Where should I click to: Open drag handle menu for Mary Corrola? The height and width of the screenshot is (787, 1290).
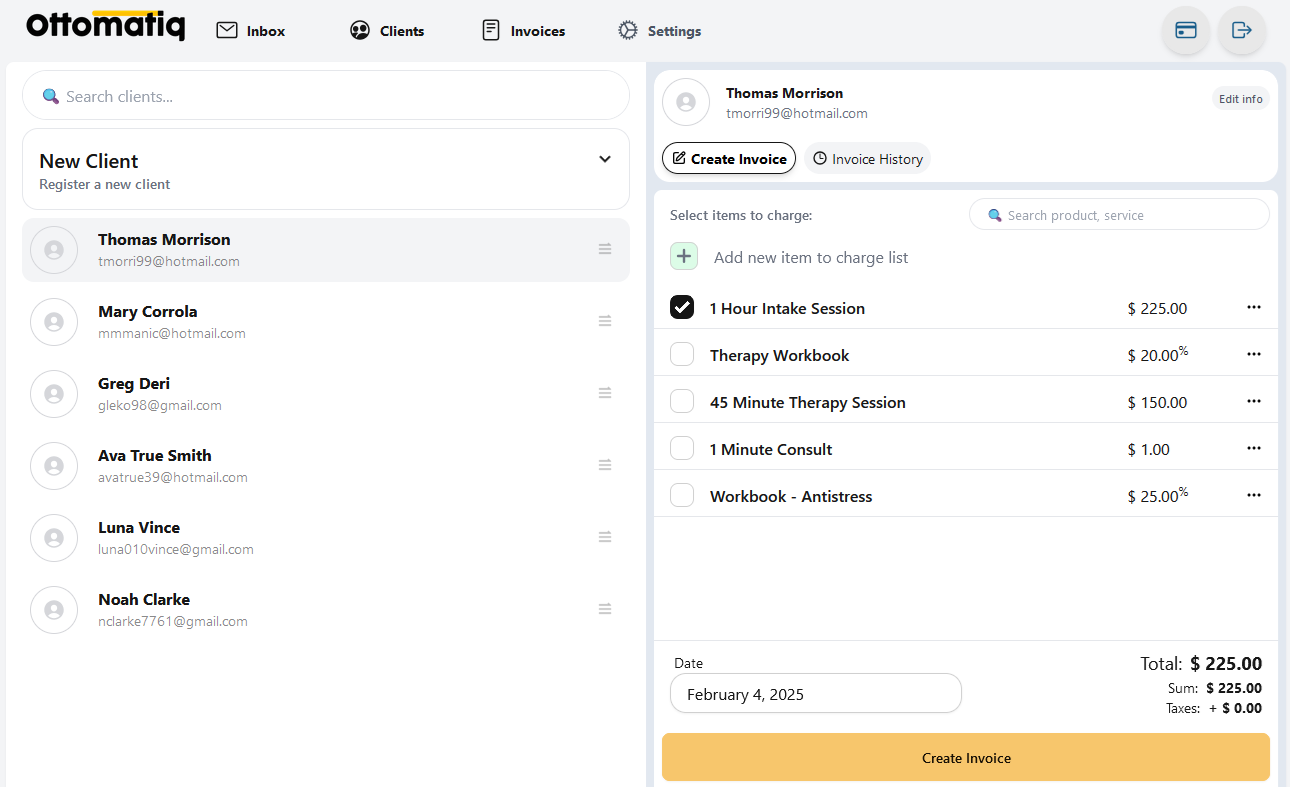605,321
